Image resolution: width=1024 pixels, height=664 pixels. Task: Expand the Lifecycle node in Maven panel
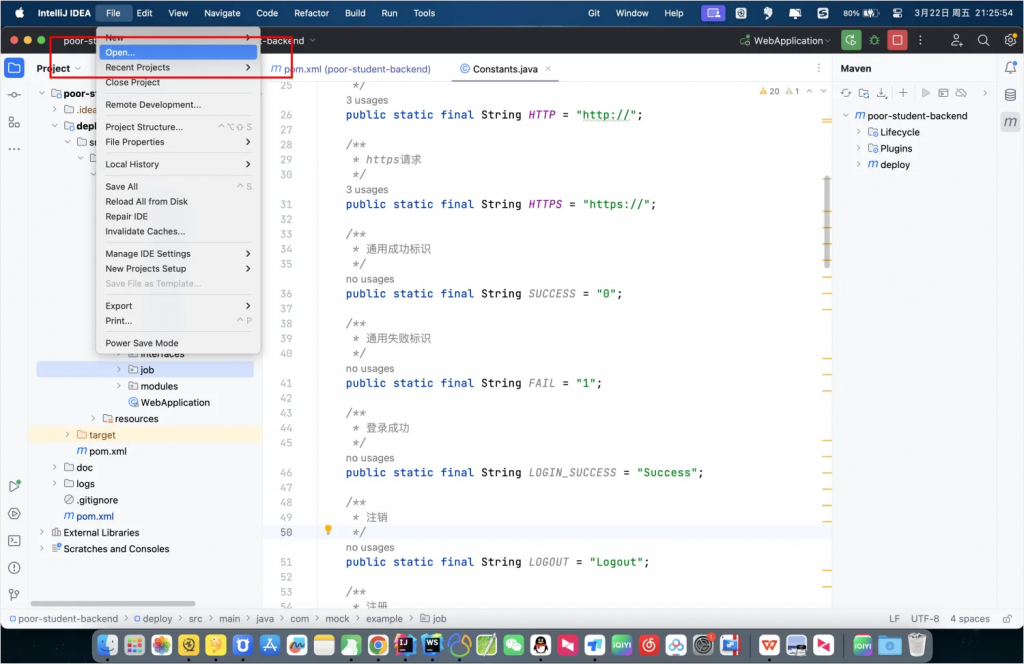click(x=858, y=132)
